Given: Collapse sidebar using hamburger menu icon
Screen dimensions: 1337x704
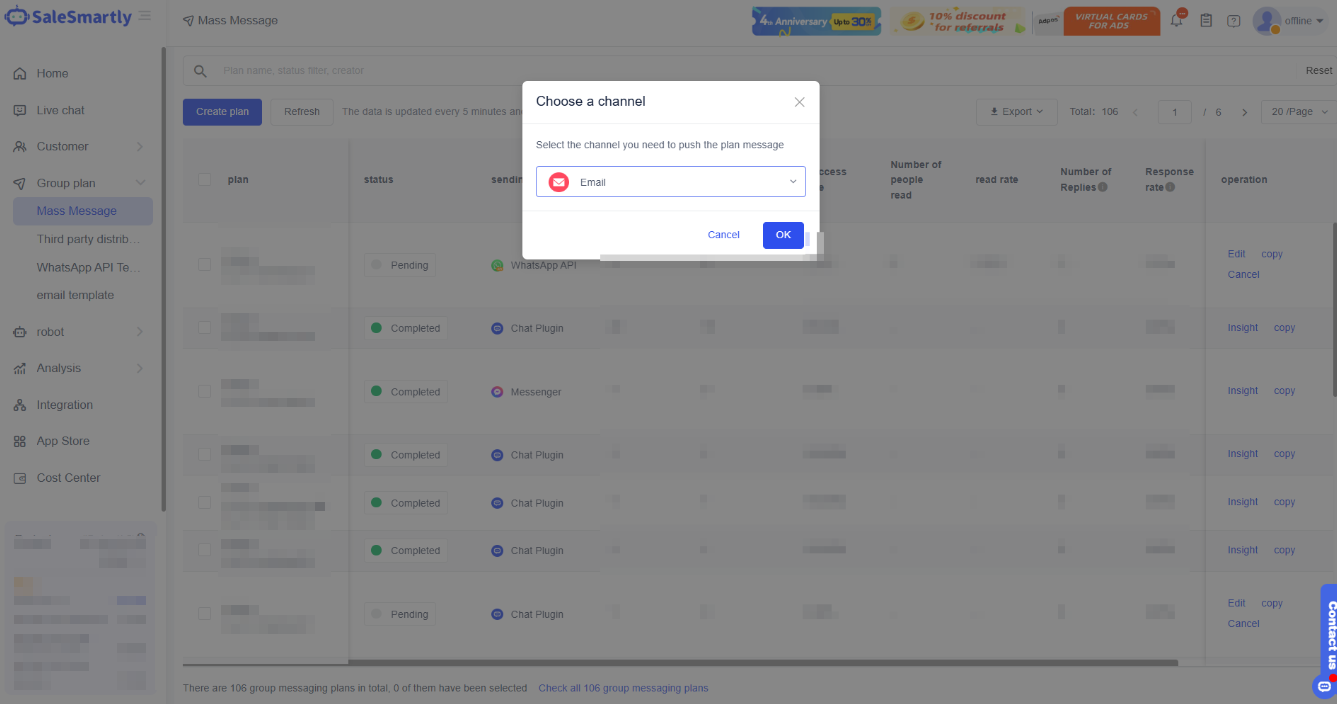Looking at the screenshot, I should tap(145, 16).
